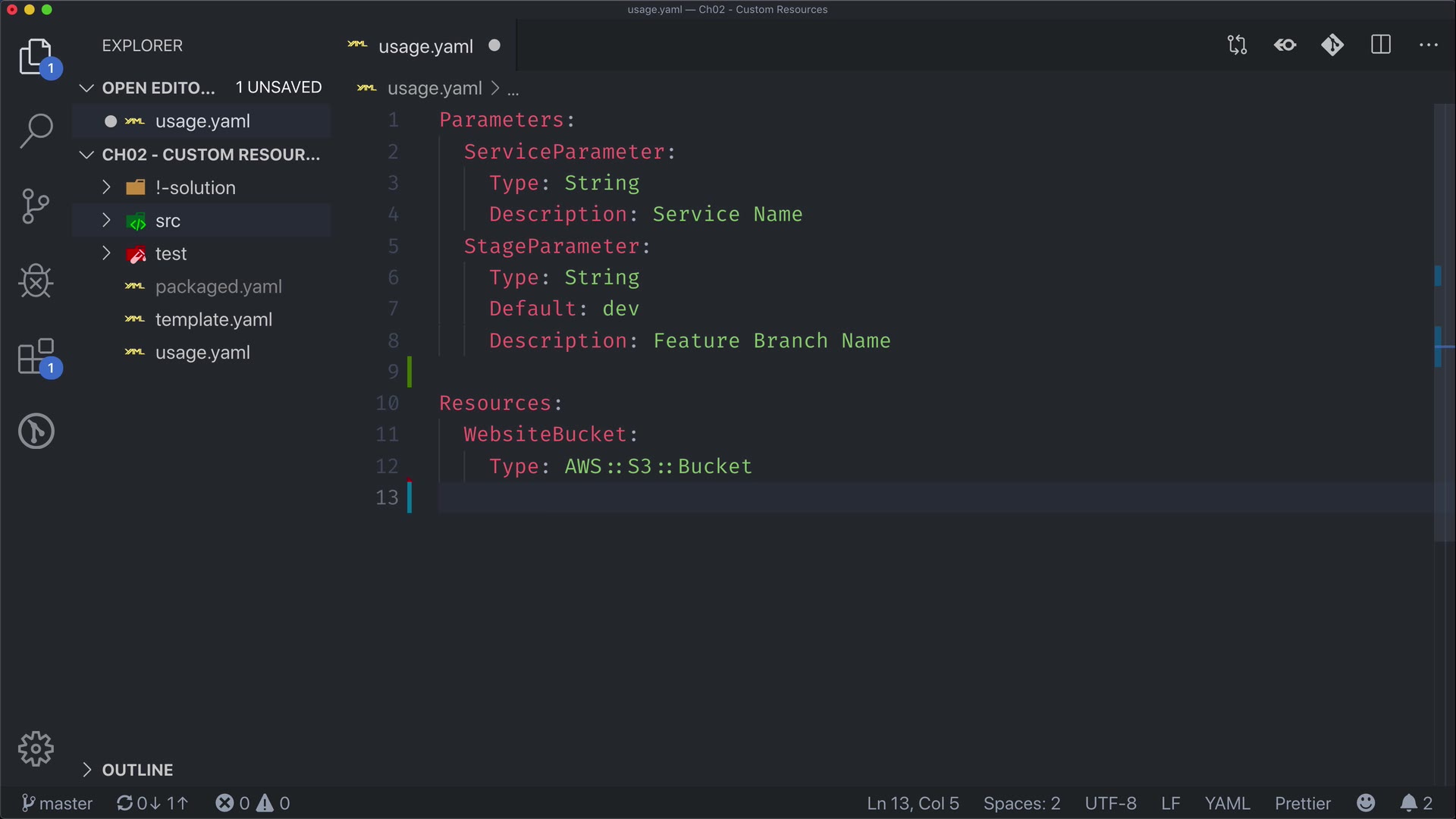1456x819 pixels.
Task: Click the git diamond icon in toolbar
Action: point(1332,45)
